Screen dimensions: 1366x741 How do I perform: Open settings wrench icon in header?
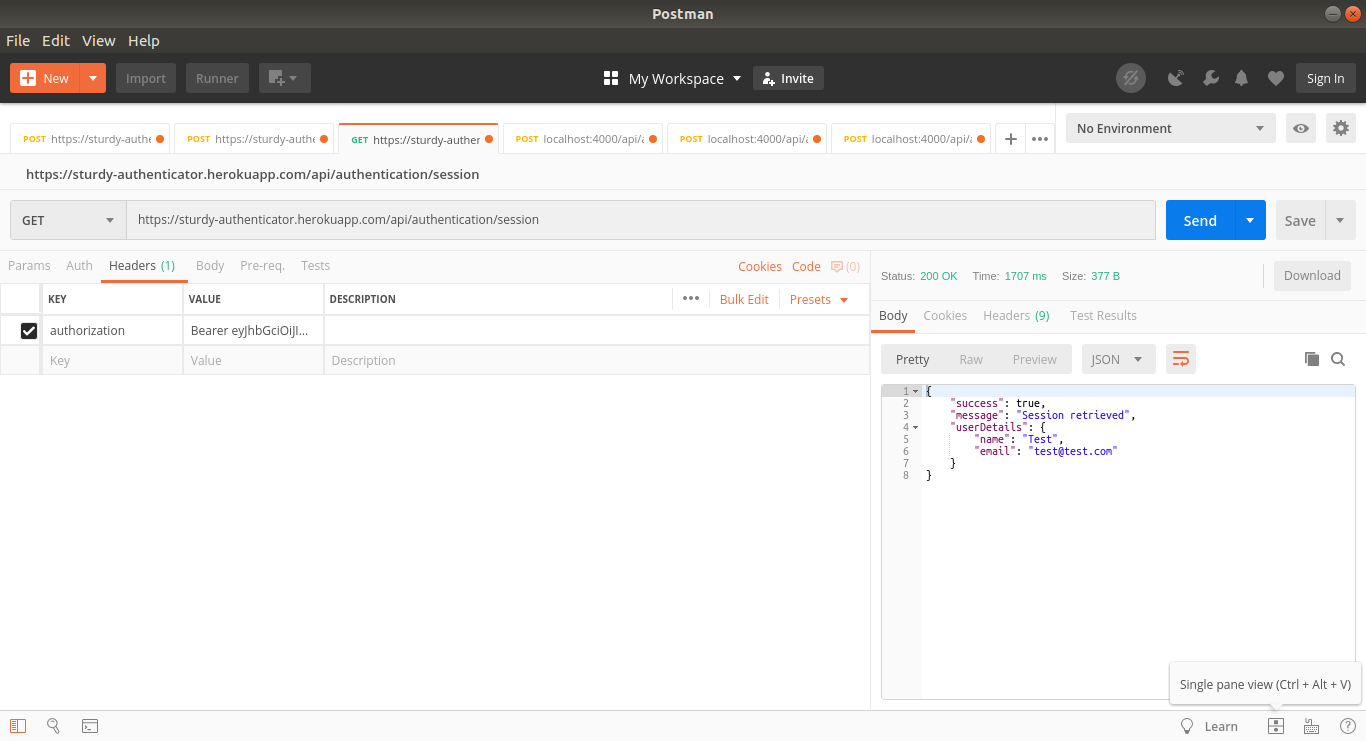[x=1210, y=78]
